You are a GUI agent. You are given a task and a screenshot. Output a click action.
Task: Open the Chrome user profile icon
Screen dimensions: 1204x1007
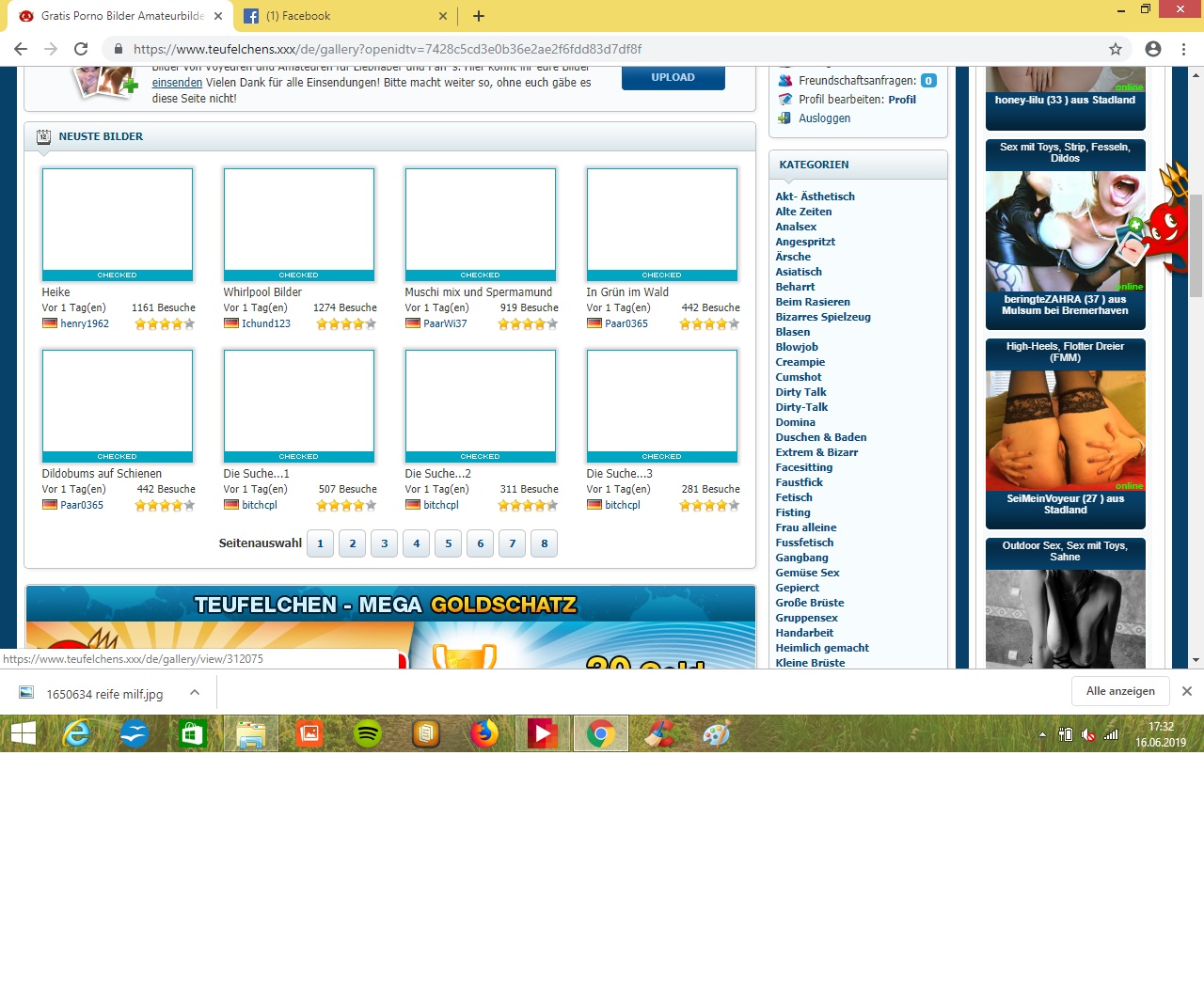pyautogui.click(x=1153, y=49)
